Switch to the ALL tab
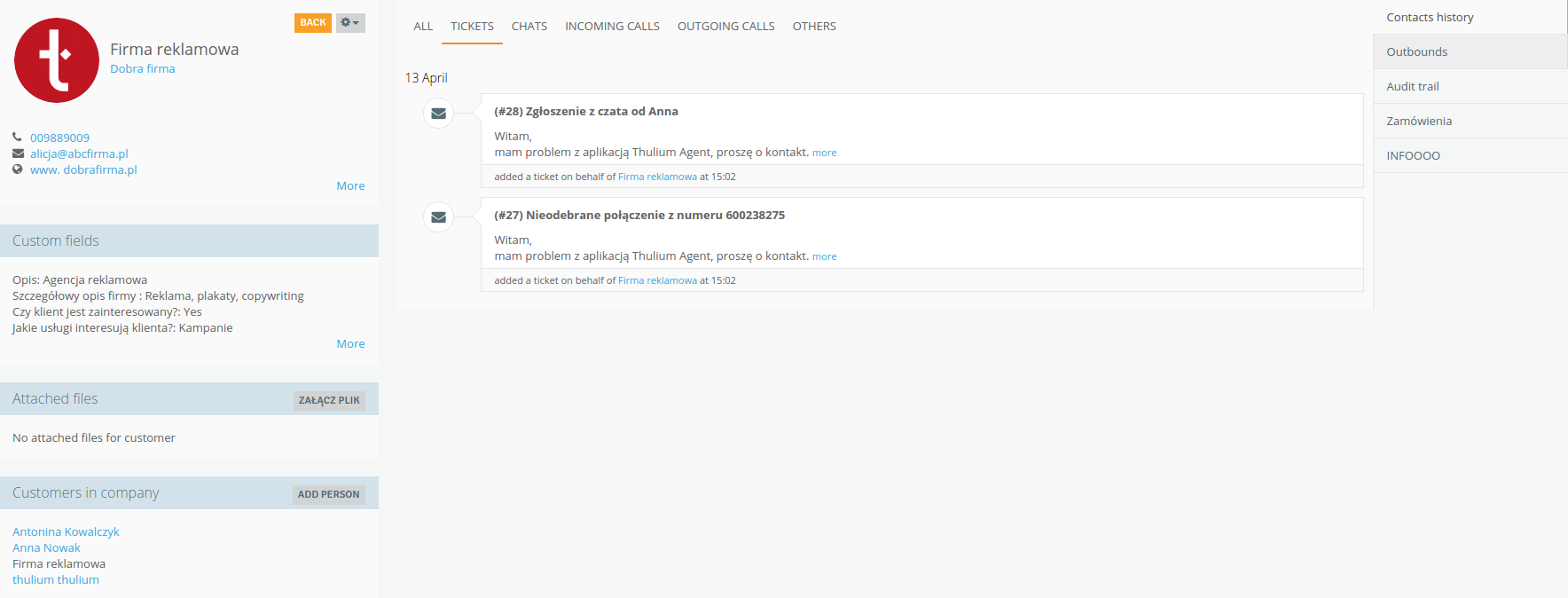 tap(423, 26)
